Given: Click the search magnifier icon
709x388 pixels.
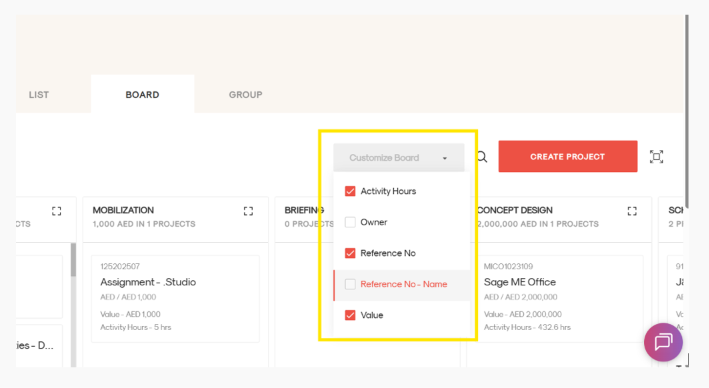Looking at the screenshot, I should click(482, 157).
